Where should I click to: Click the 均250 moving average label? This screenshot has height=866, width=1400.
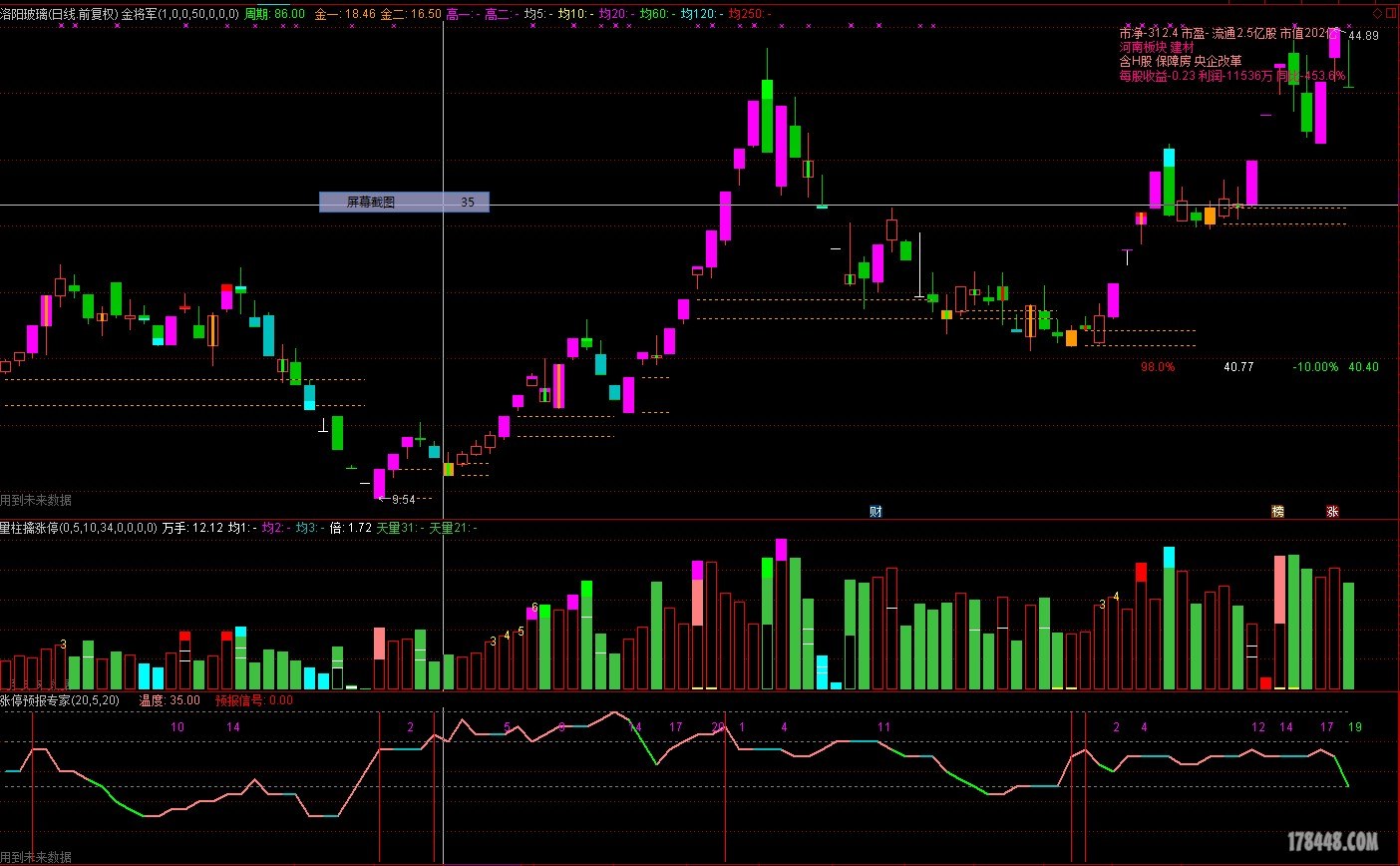click(749, 14)
